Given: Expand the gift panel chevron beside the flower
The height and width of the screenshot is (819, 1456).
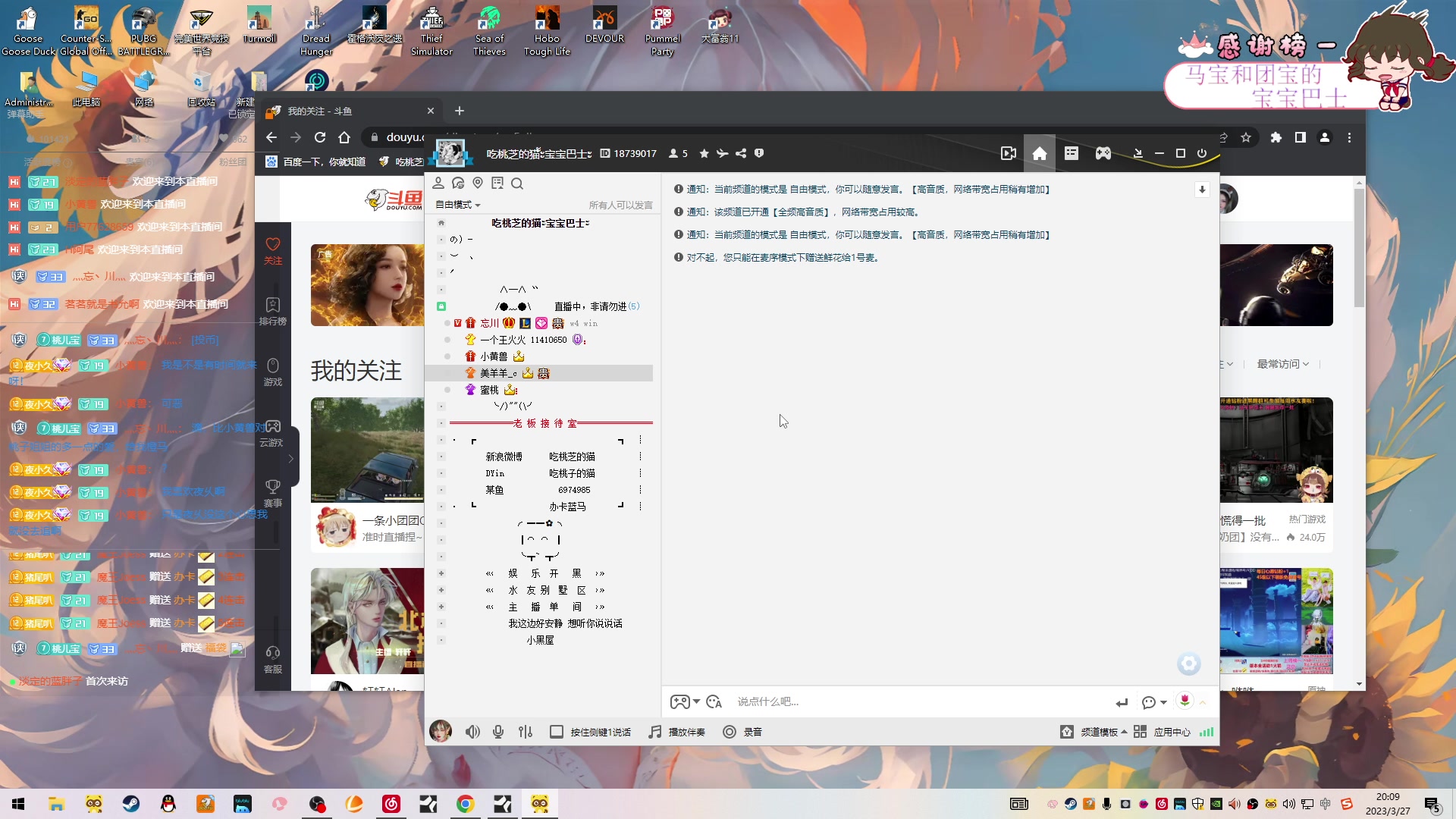Looking at the screenshot, I should click(x=1203, y=702).
